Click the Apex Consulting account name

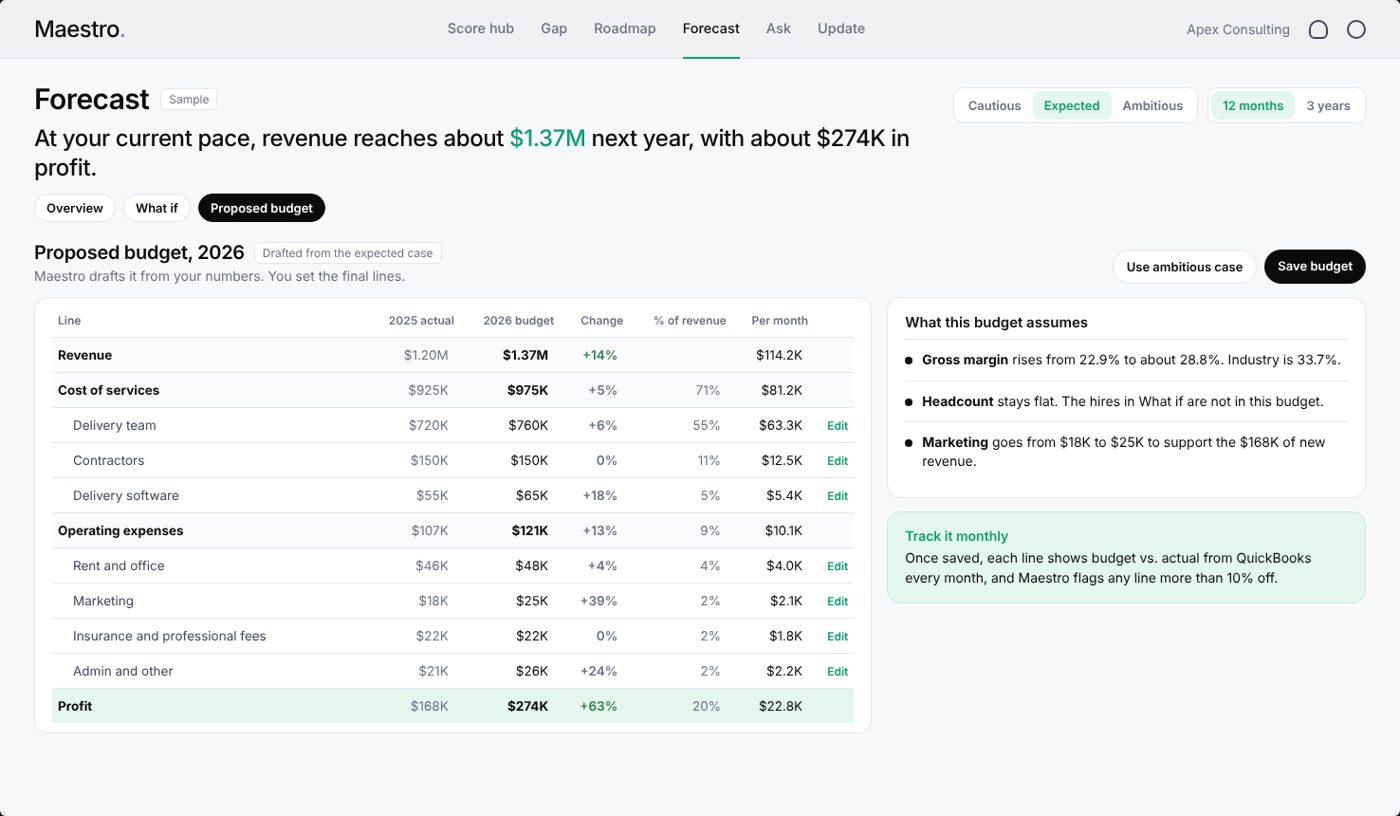tap(1238, 30)
